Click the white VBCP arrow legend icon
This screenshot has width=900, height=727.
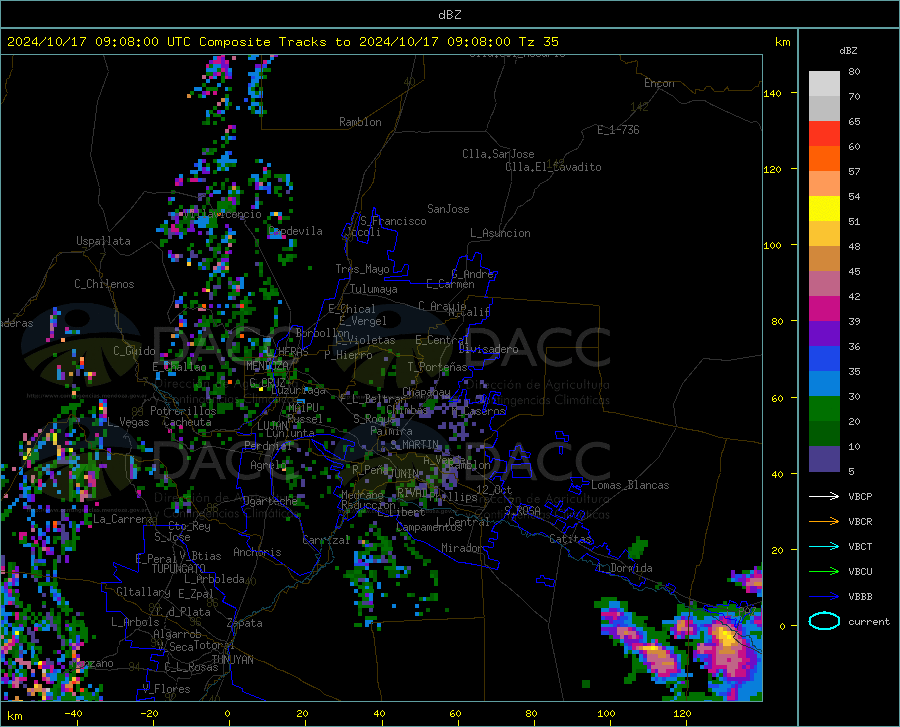point(824,496)
